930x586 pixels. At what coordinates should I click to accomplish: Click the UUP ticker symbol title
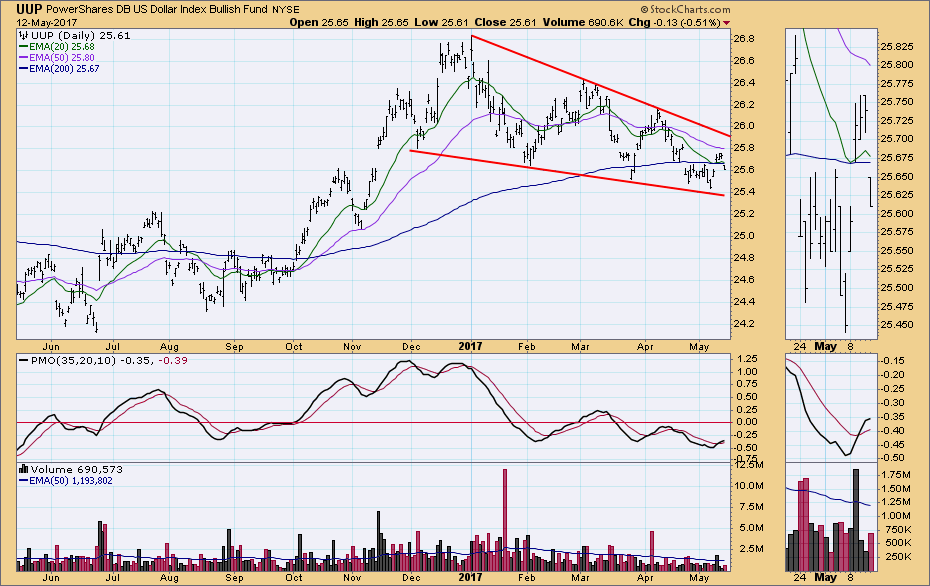click(29, 9)
